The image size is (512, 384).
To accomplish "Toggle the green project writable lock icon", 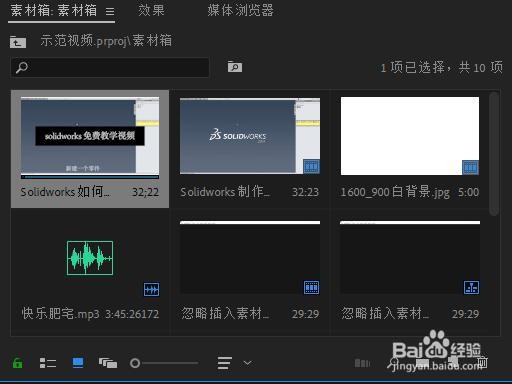I will tap(17, 363).
